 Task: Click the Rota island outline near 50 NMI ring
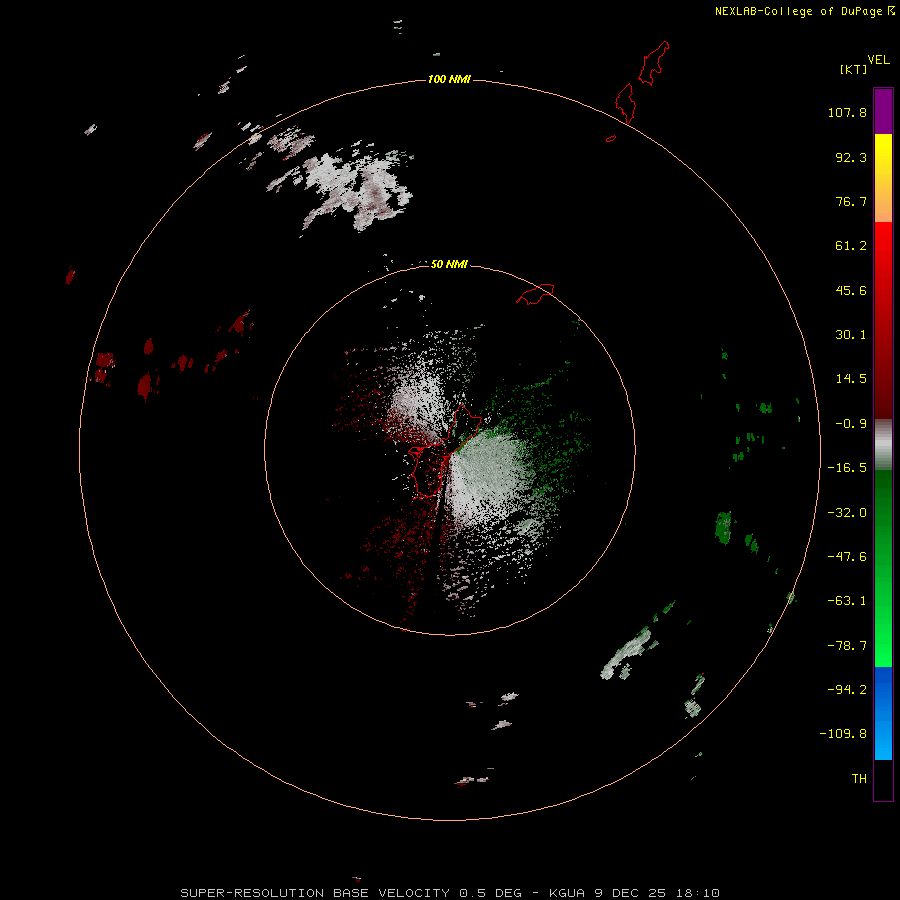tap(535, 294)
